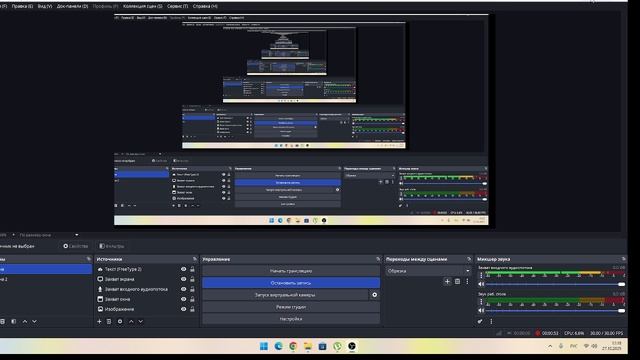Click the red recording indicator in status bar
The height and width of the screenshot is (360, 640).
pos(538,333)
